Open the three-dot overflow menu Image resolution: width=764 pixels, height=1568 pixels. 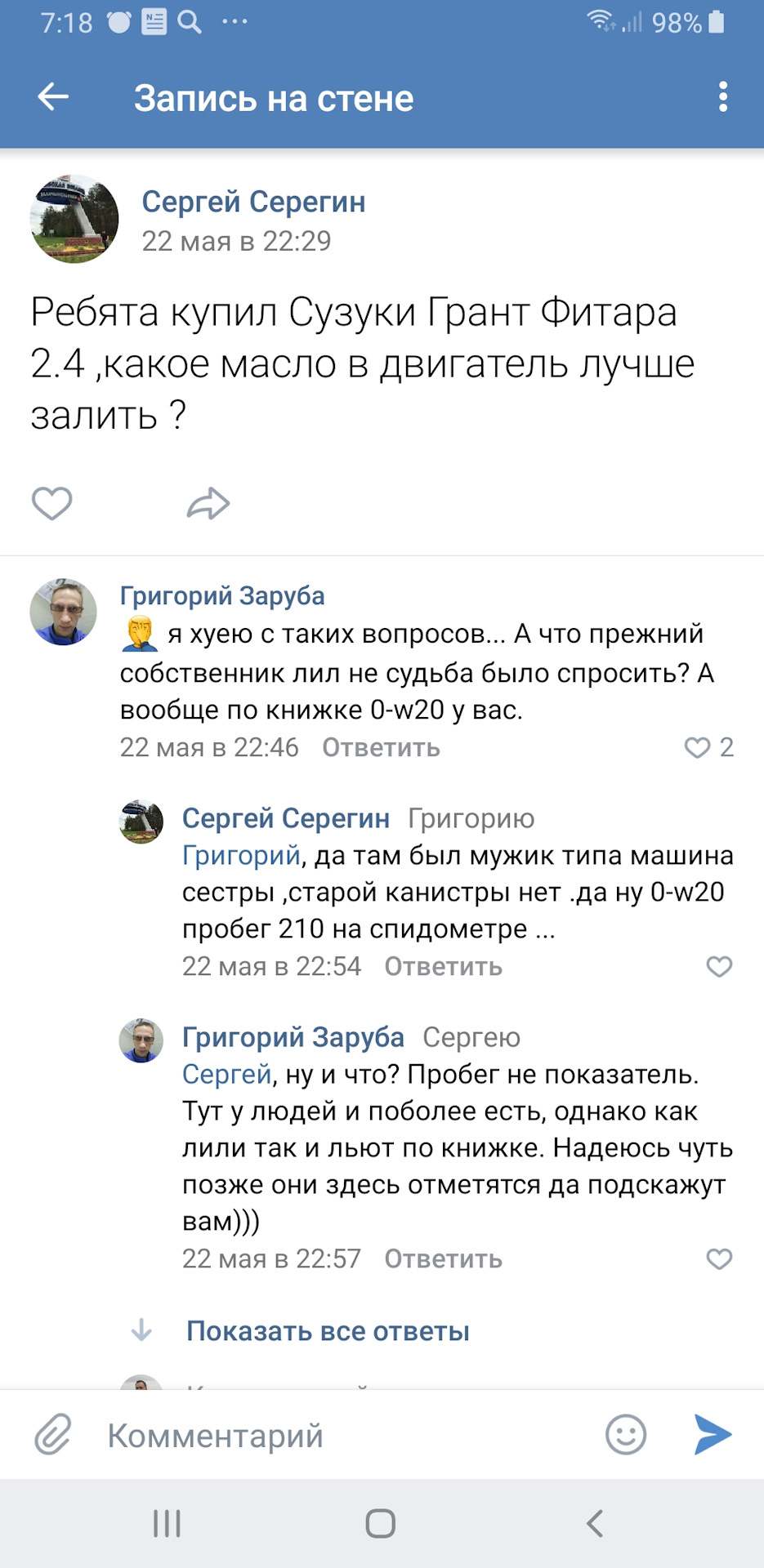coord(723,97)
